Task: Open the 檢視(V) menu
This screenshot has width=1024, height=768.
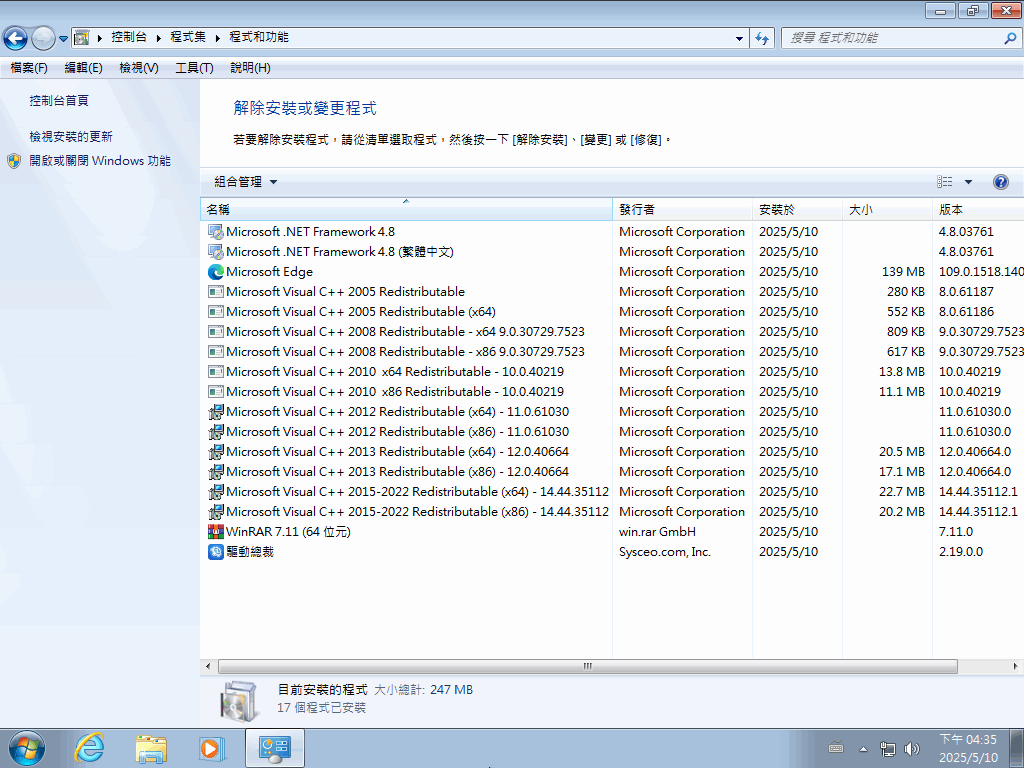Action: pos(138,68)
